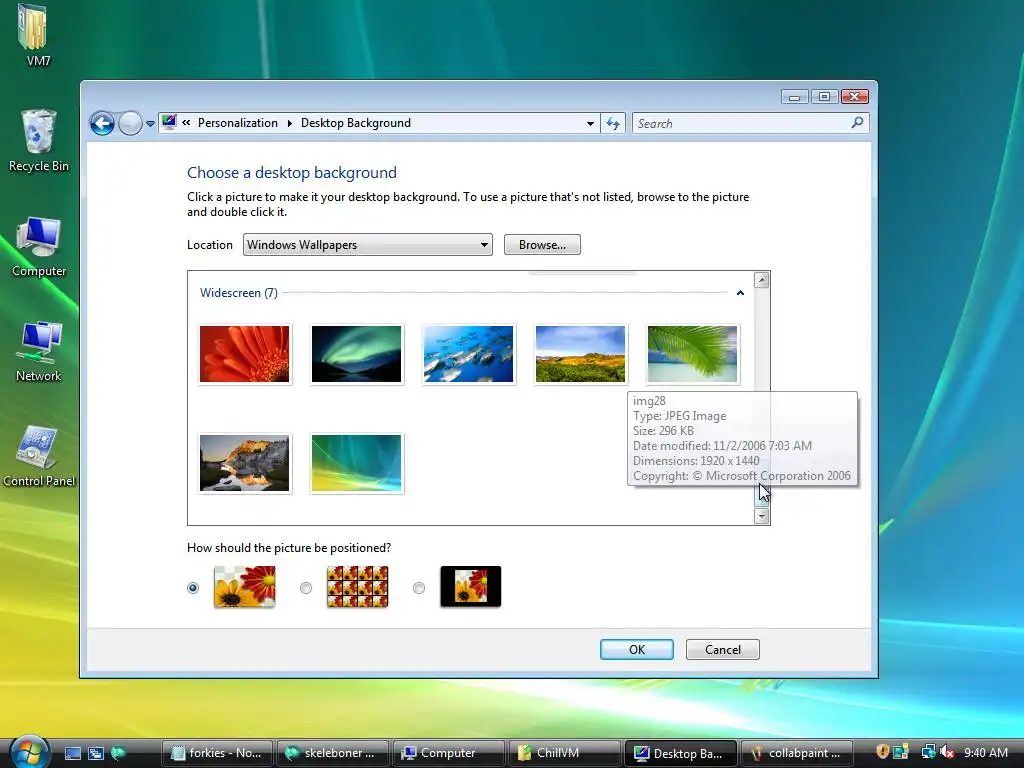Click the search magnifier icon
The image size is (1024, 768).
(857, 123)
